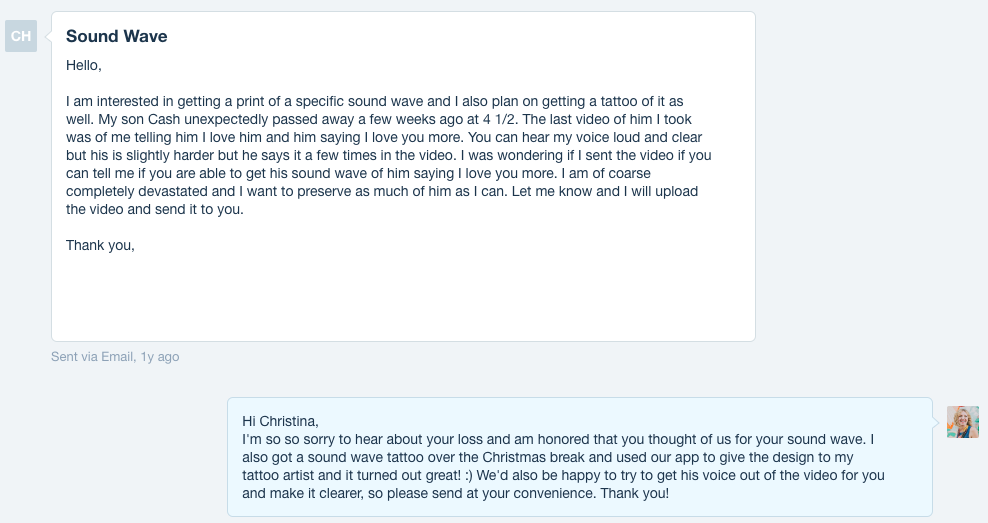This screenshot has height=523, width=988.
Task: Click the "Sent via Email, 1y ago" label
Action: coord(115,356)
